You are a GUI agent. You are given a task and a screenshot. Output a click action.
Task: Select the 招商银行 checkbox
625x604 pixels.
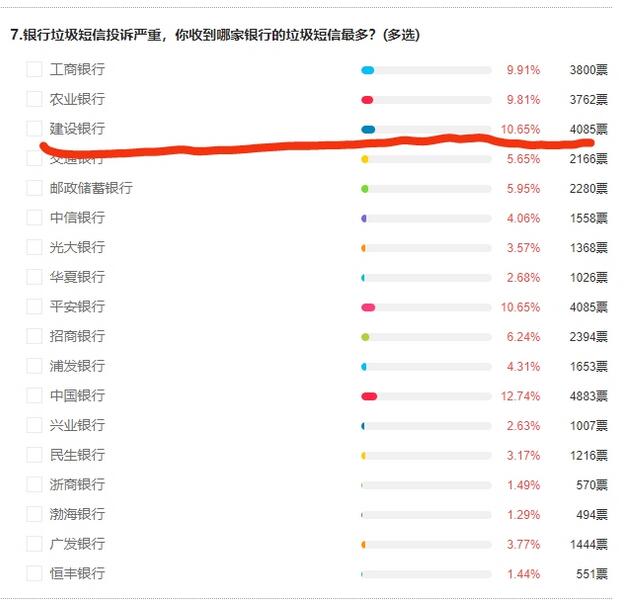[x=34, y=336]
